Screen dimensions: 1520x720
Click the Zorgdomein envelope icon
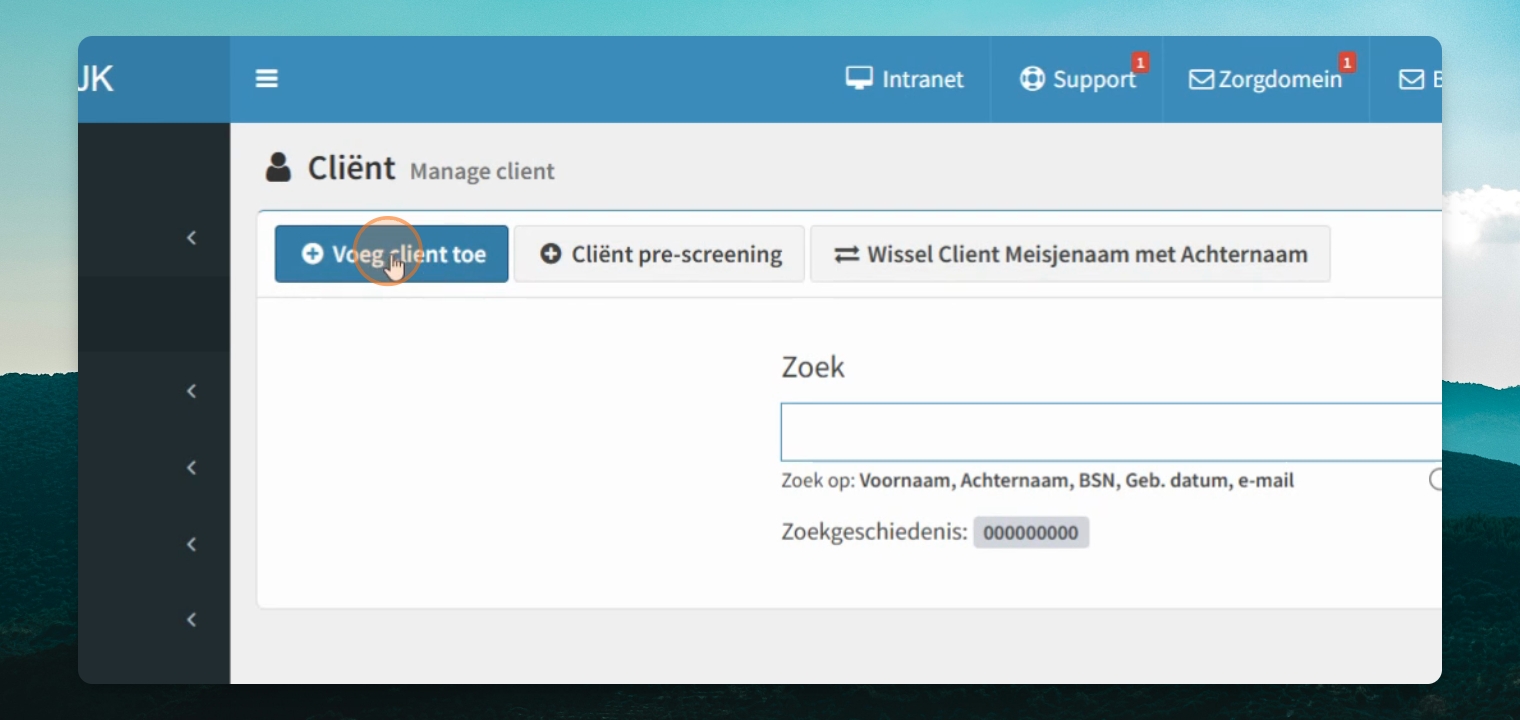click(1201, 79)
